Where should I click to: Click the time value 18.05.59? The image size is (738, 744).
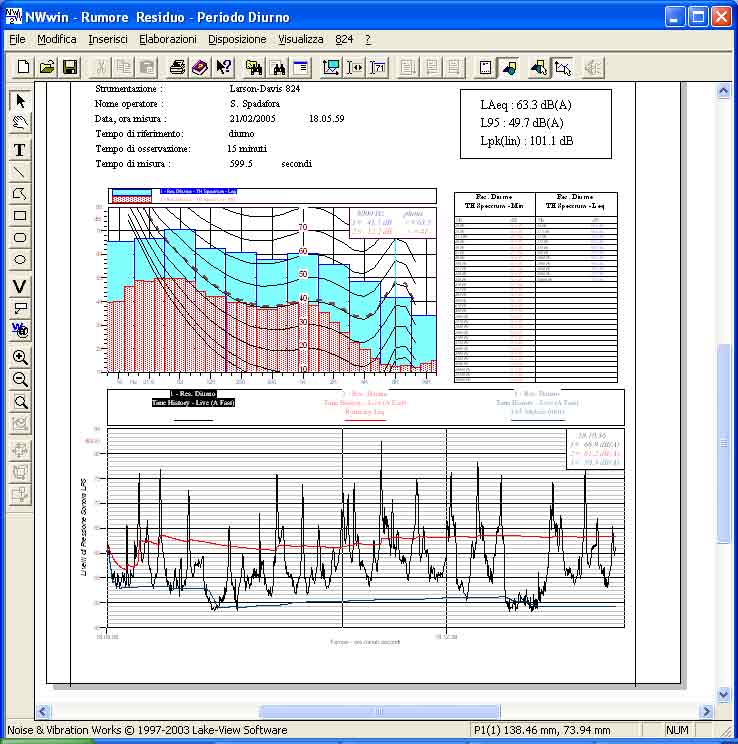[x=327, y=119]
